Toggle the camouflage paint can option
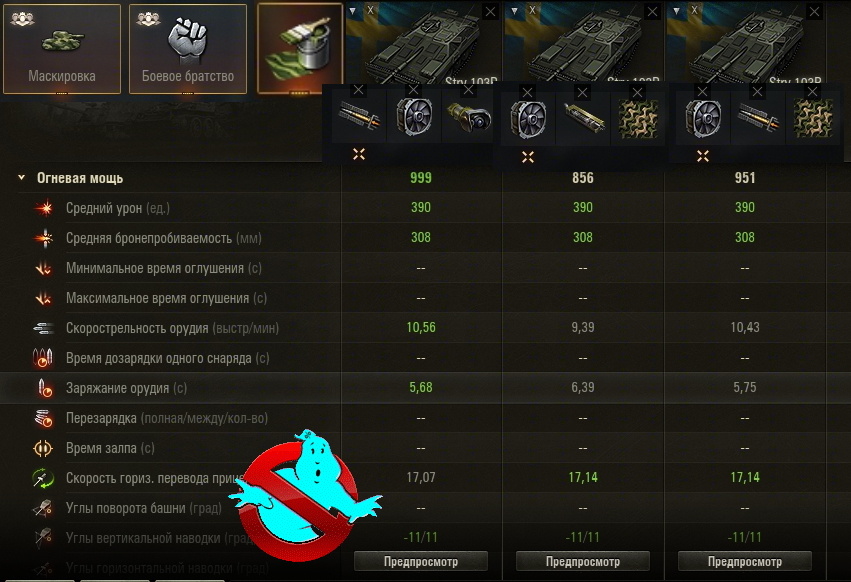Viewport: 851px width, 582px height. point(300,48)
